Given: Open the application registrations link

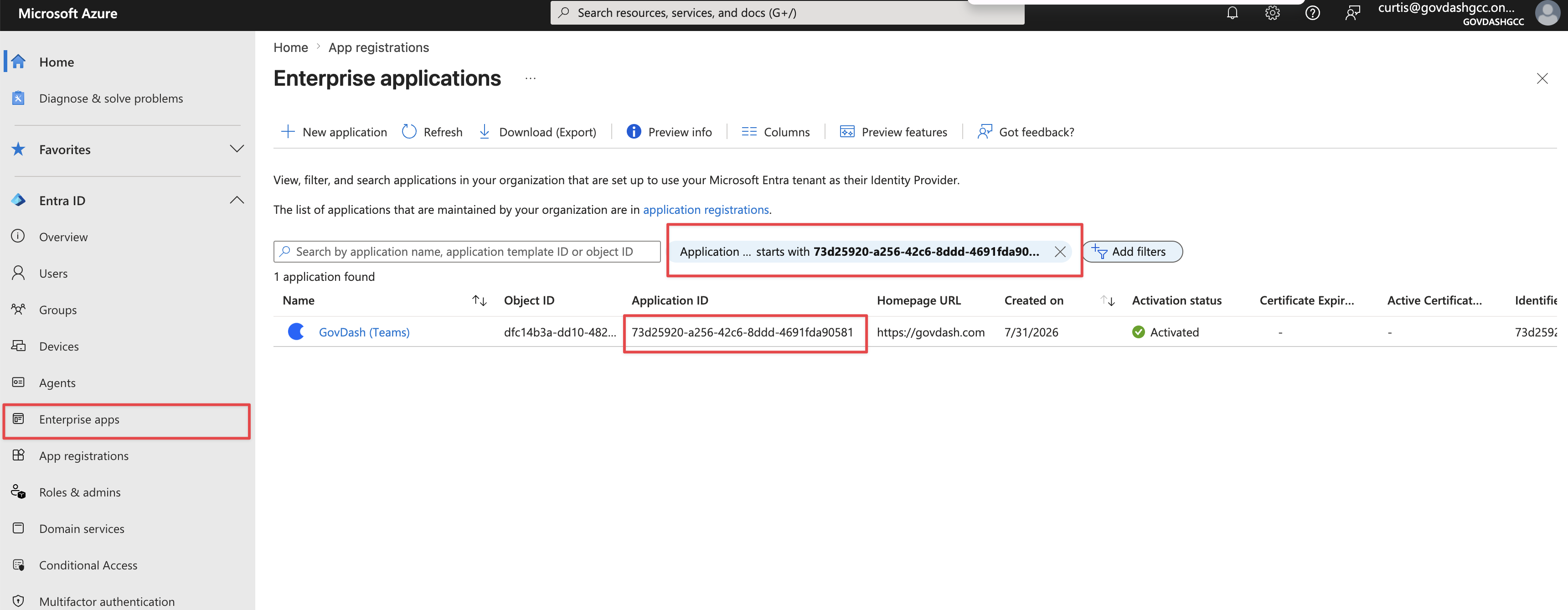Looking at the screenshot, I should [x=706, y=209].
